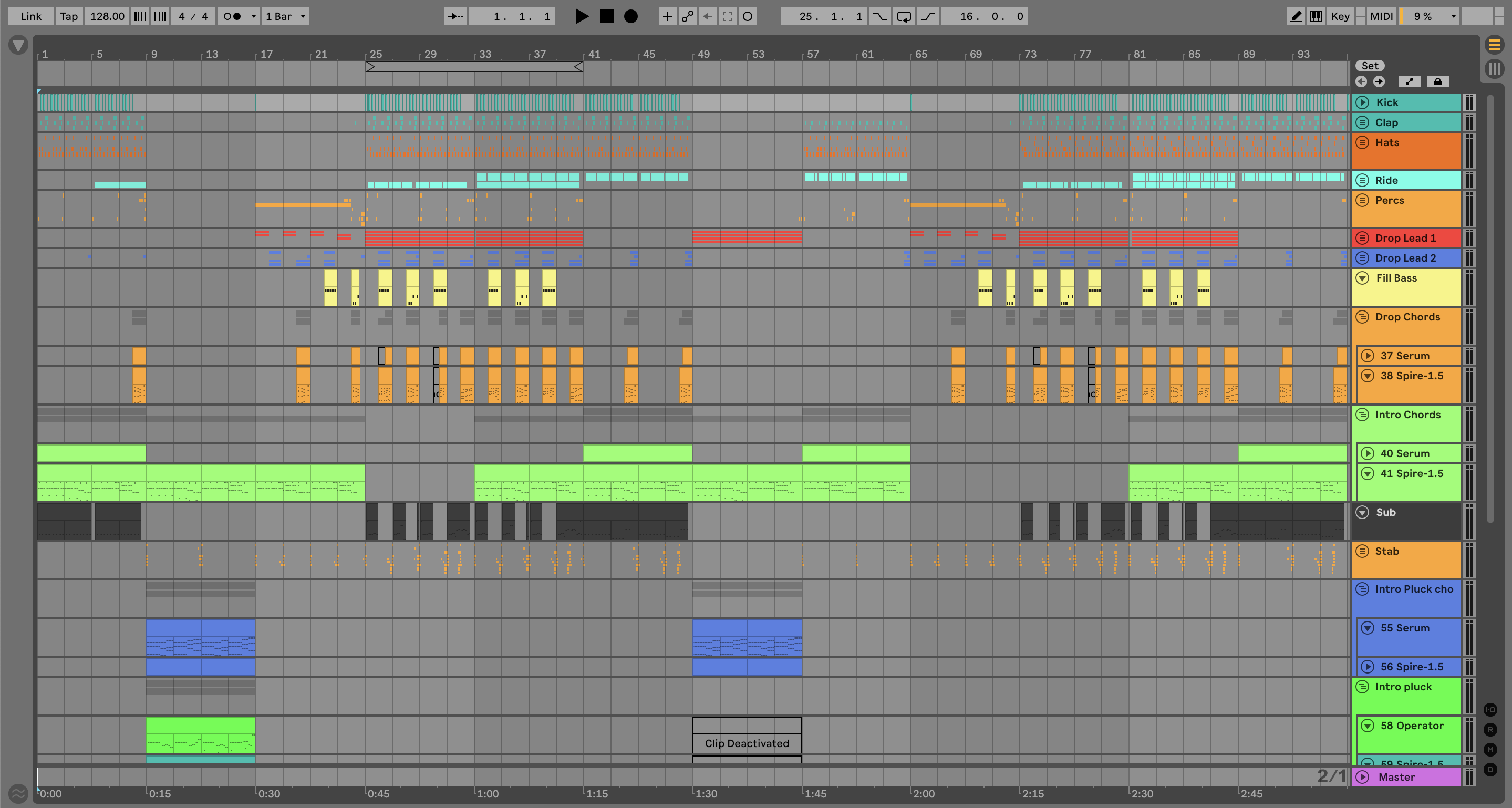
Task: Open the 9 % CPU load dropdown
Action: click(x=1429, y=16)
